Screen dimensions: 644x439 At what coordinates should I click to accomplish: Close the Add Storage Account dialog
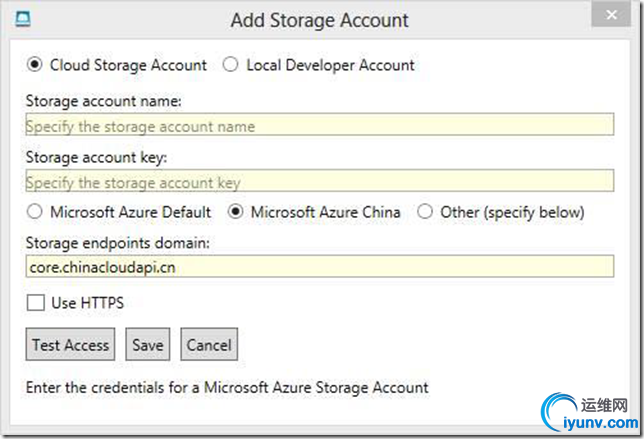[612, 17]
